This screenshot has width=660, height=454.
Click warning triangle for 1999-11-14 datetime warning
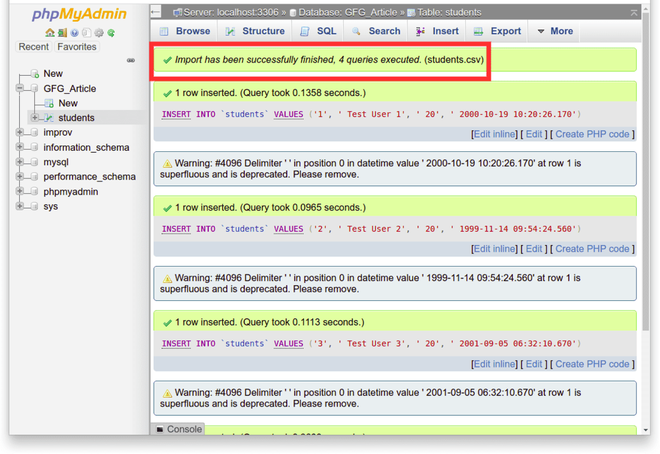(x=167, y=278)
